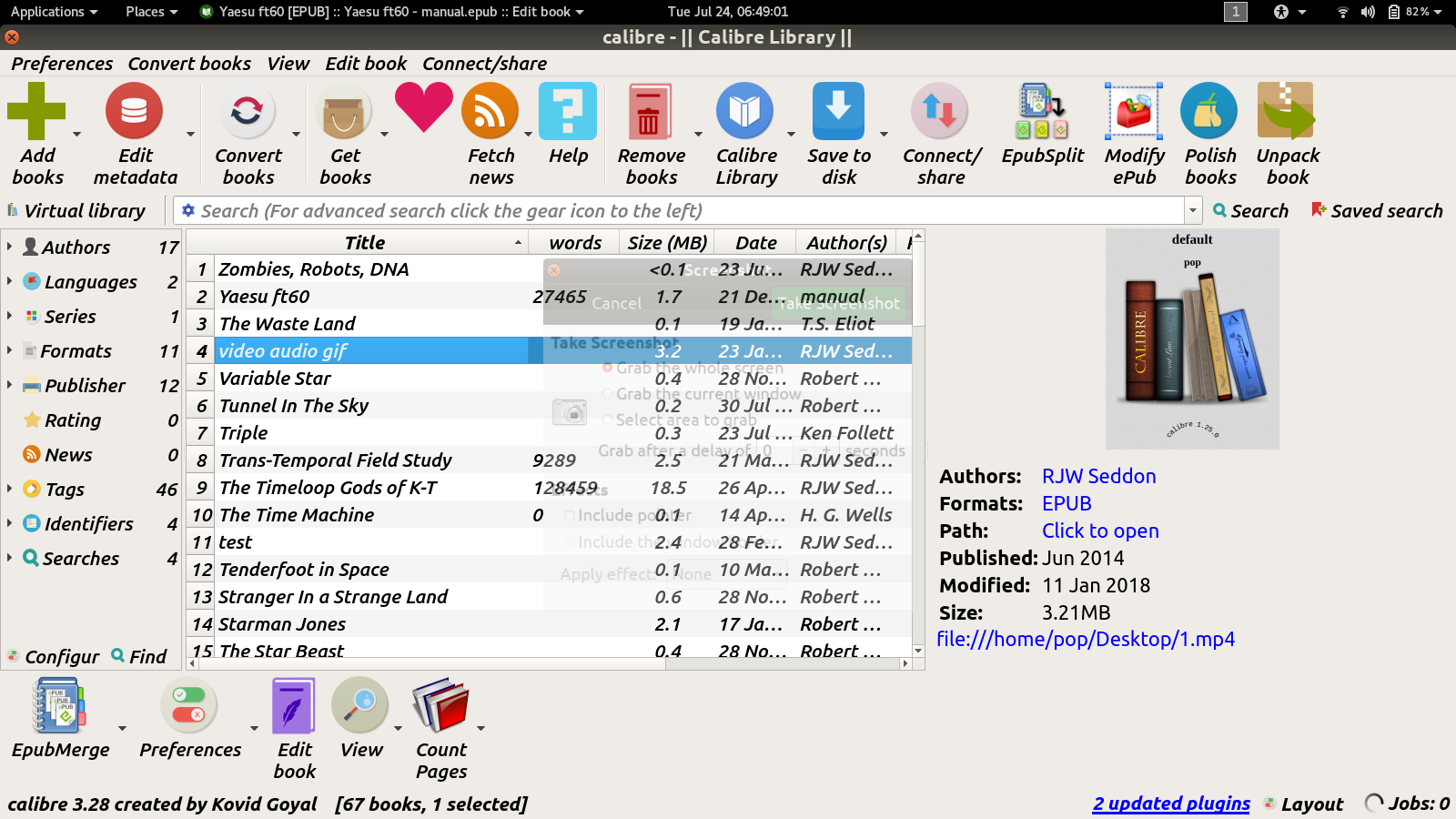Open Preferences icon in the bottom toolbar

(189, 705)
